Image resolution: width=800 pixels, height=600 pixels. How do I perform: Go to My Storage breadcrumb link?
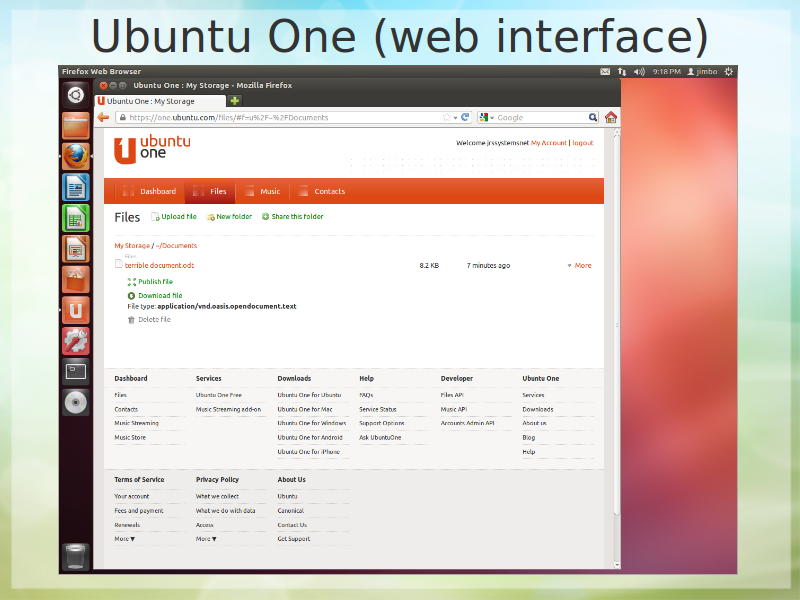pos(132,245)
